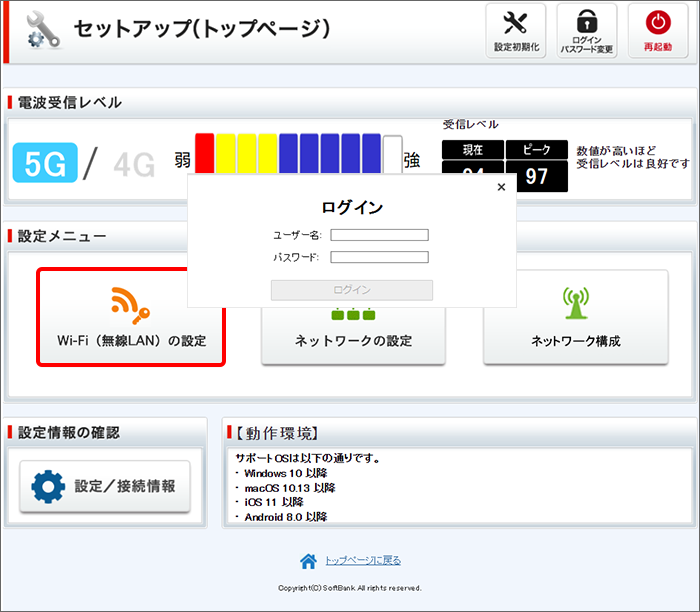This screenshot has height=612, width=700.
Task: Click the empty white signal bar
Action: pyautogui.click(x=393, y=154)
